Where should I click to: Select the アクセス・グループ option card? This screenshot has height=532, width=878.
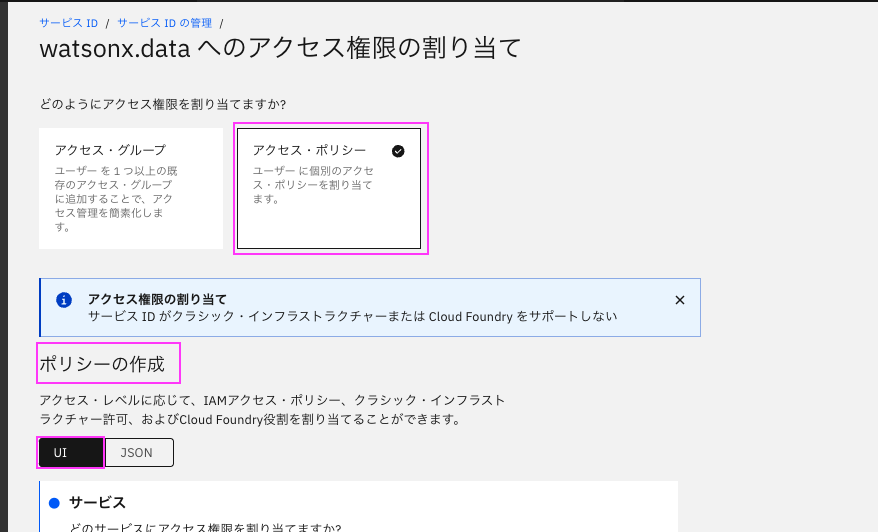[x=131, y=188]
